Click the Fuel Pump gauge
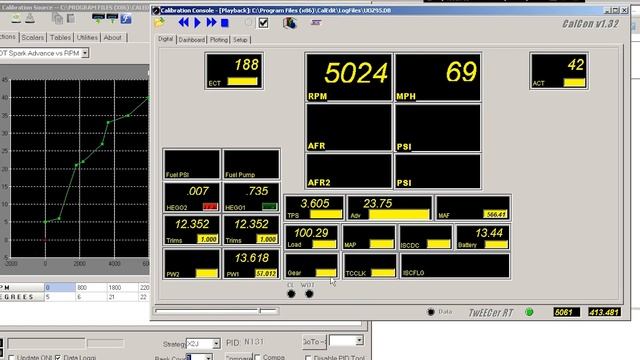 pos(251,164)
